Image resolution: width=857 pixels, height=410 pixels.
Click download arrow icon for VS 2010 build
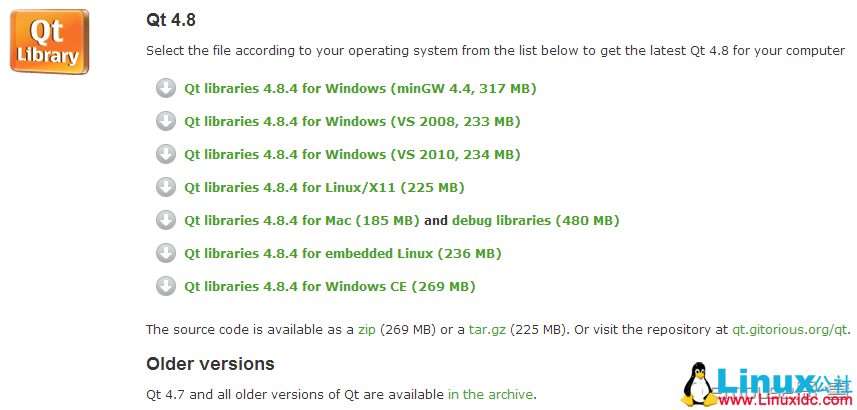click(x=166, y=154)
